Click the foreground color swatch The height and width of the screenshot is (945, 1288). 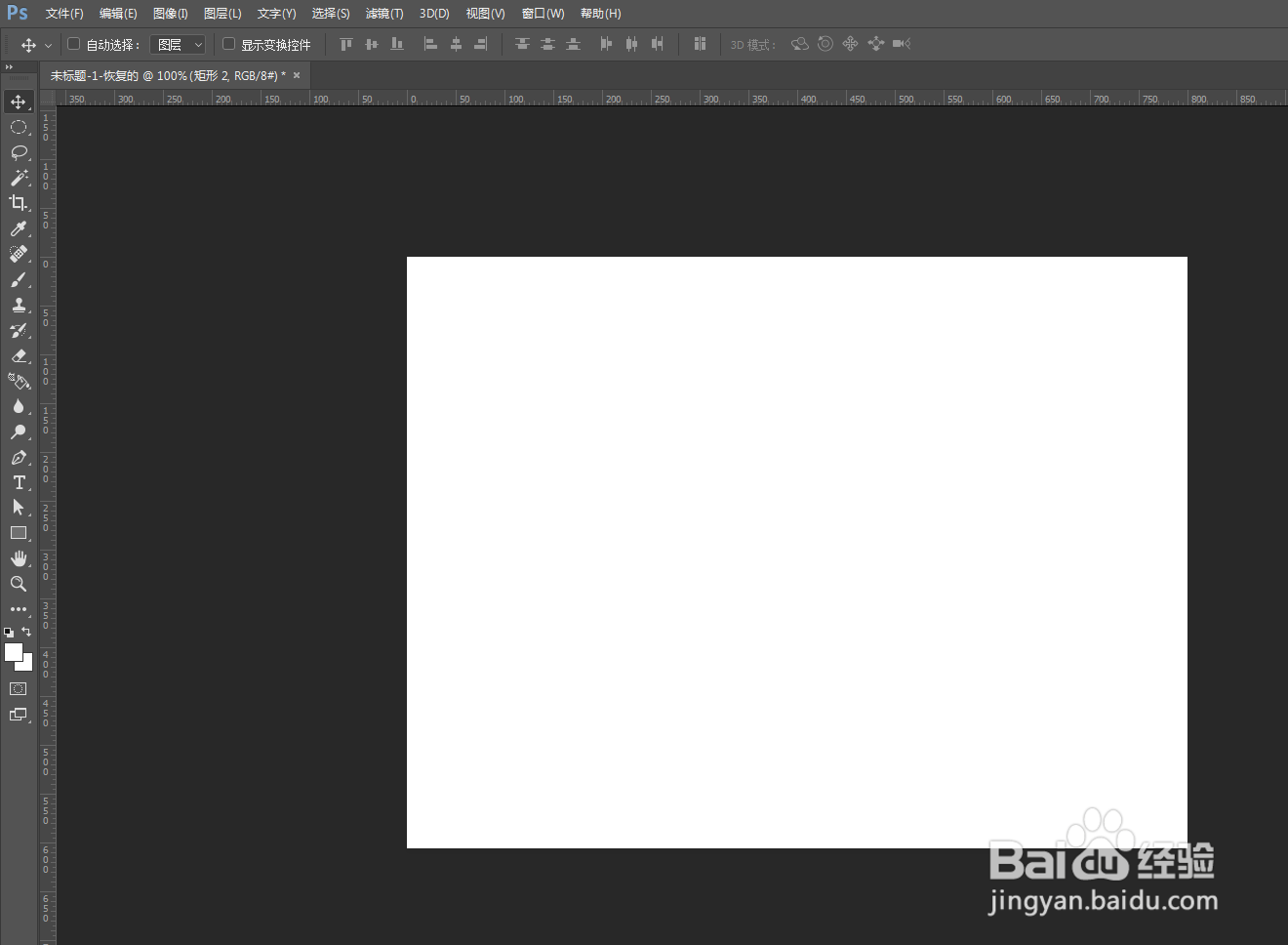(13, 651)
